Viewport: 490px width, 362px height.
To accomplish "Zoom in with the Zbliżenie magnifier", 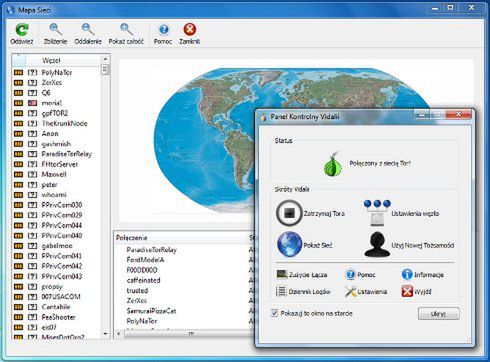I will pyautogui.click(x=55, y=29).
